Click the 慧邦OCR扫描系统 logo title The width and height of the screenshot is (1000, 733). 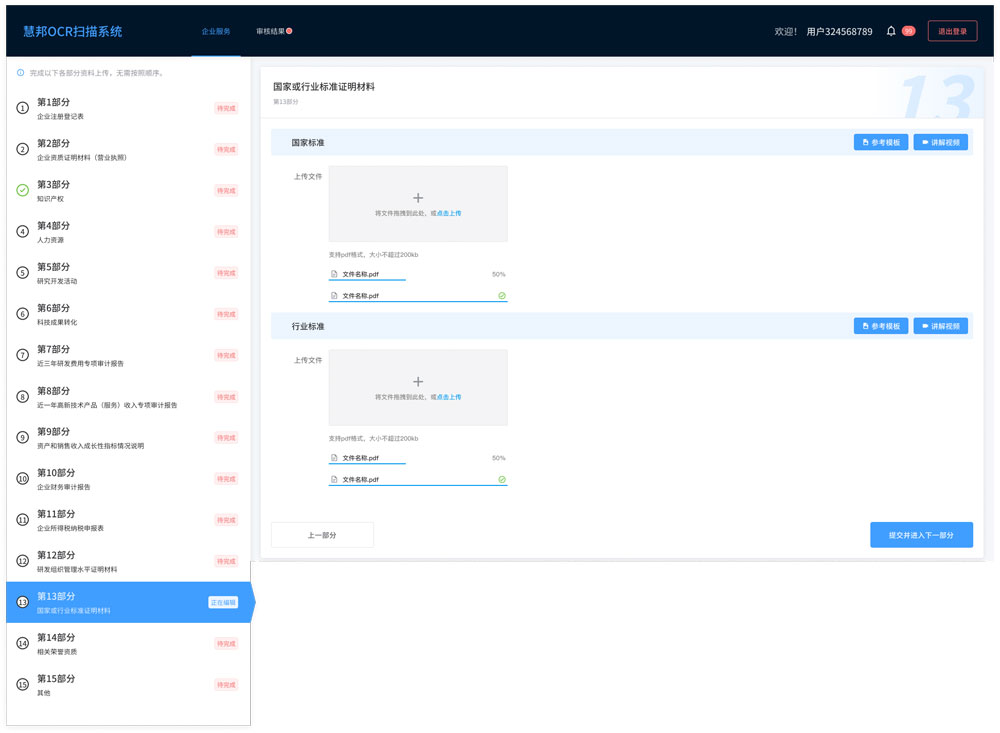[x=73, y=31]
